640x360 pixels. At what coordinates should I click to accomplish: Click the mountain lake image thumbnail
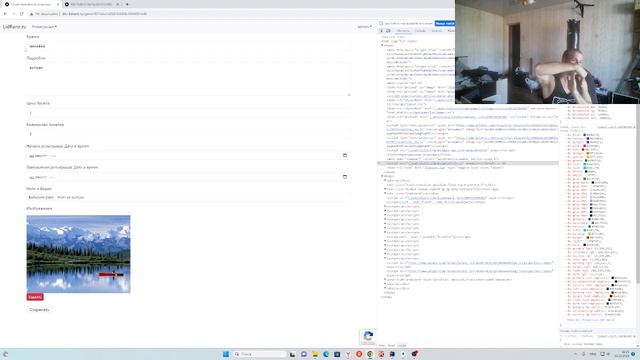(78, 254)
